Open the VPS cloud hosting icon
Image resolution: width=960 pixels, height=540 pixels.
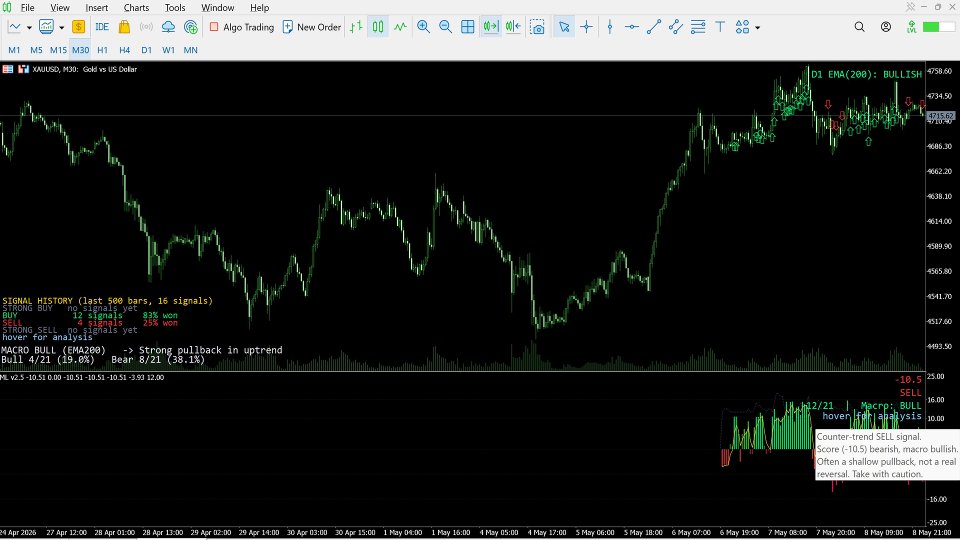point(168,27)
